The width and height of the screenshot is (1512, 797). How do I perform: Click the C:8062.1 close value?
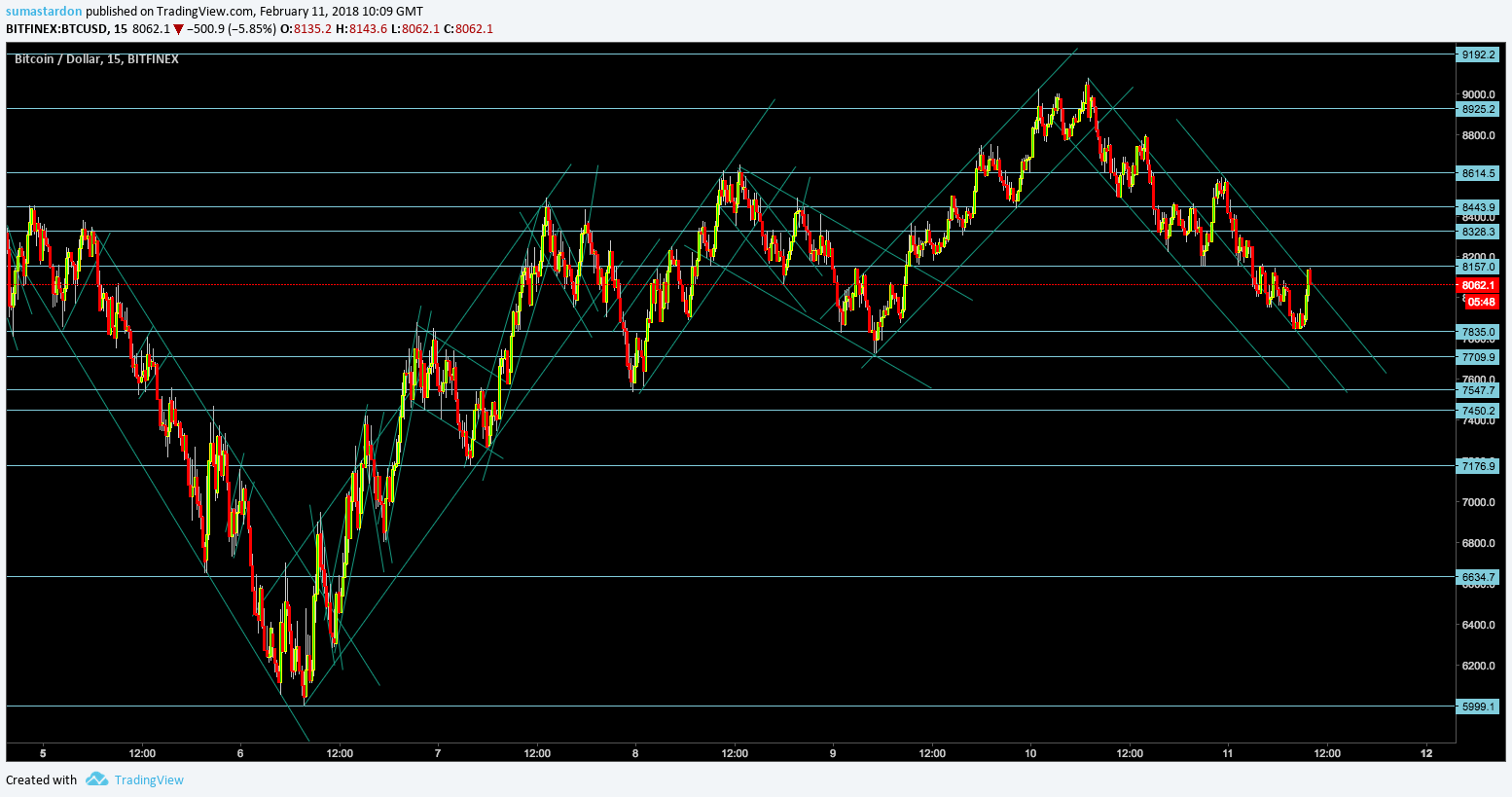coord(468,29)
